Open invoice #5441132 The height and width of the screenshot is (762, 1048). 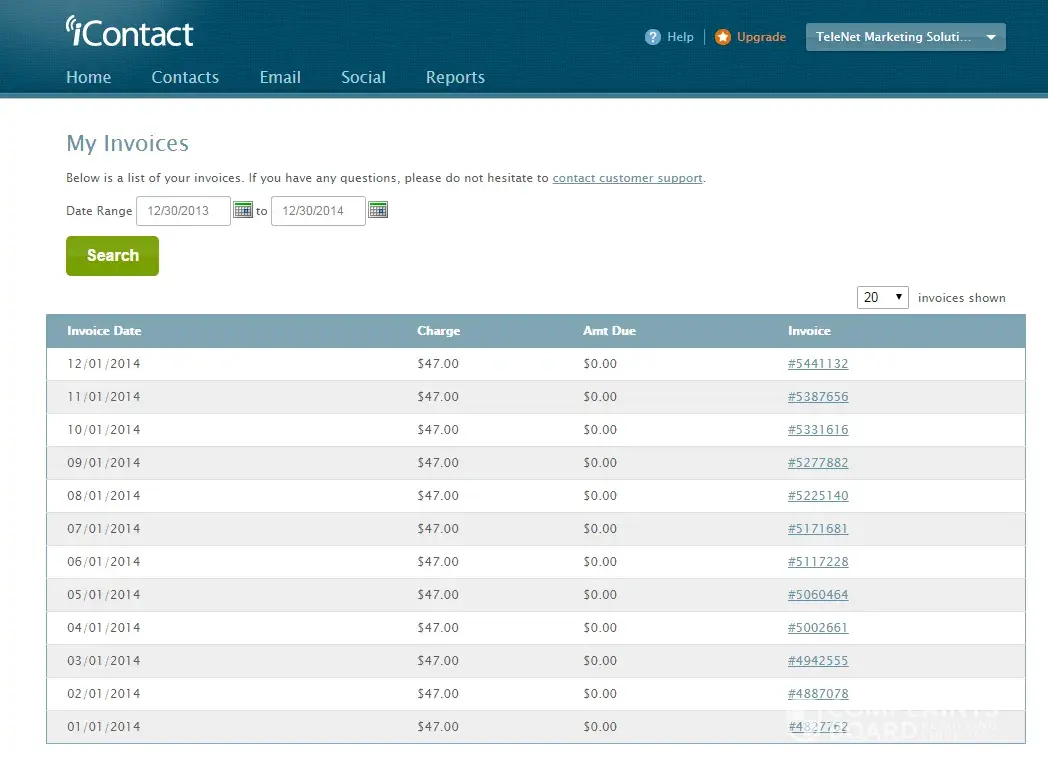[x=818, y=364]
